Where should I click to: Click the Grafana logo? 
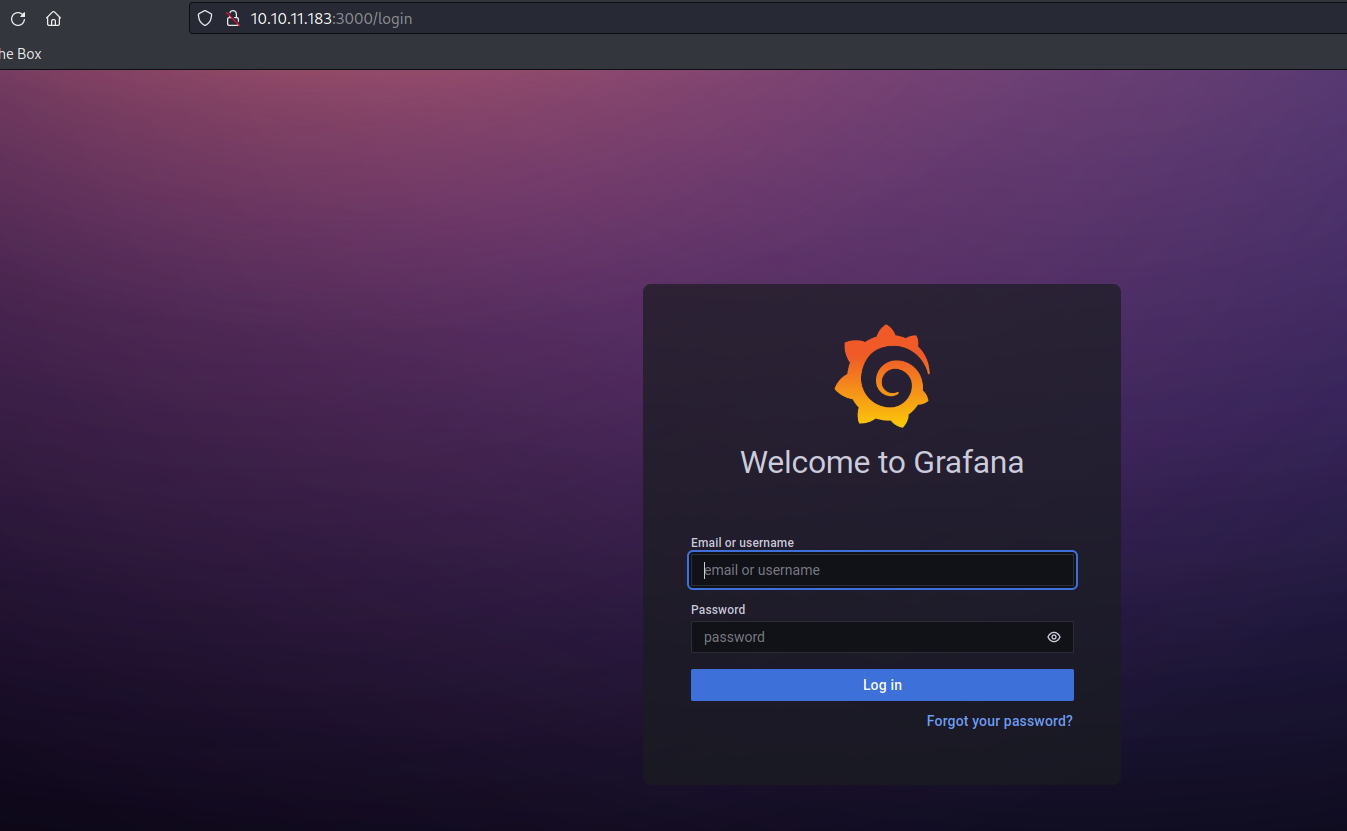tap(882, 376)
